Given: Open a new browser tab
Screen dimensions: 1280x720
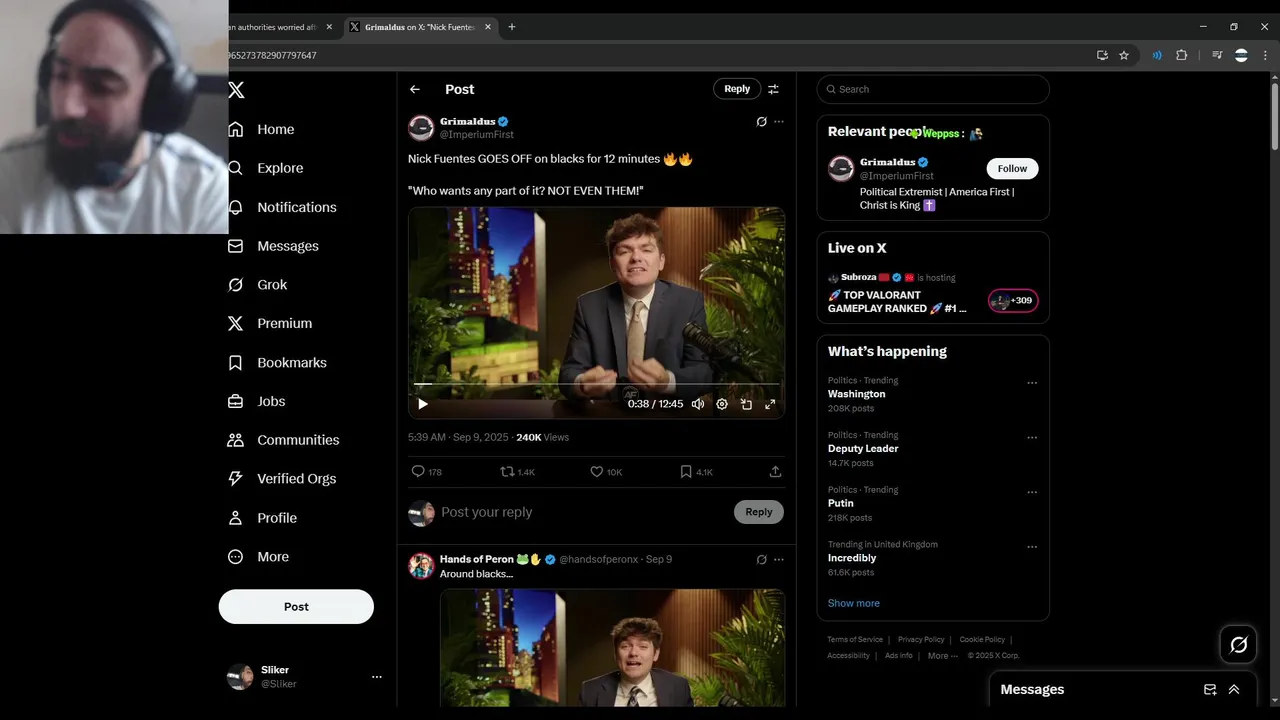Looking at the screenshot, I should pyautogui.click(x=512, y=27).
